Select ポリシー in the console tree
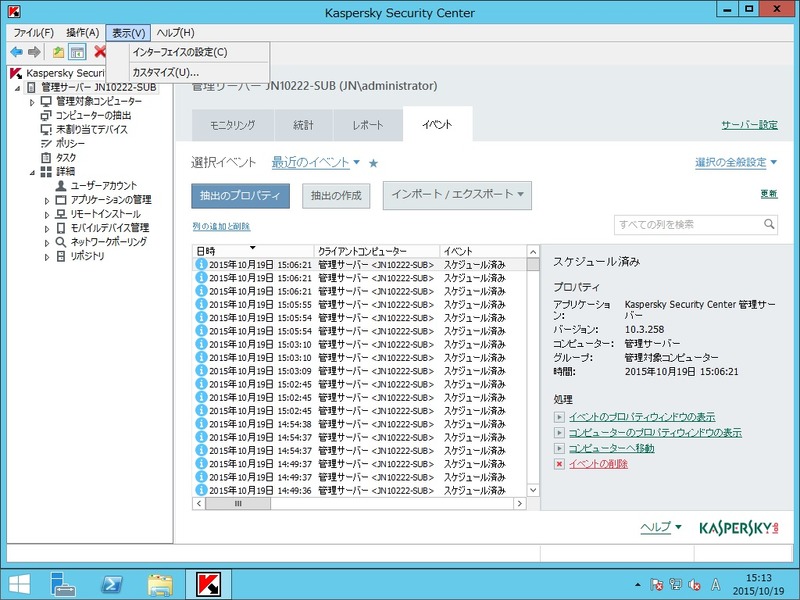 point(72,143)
